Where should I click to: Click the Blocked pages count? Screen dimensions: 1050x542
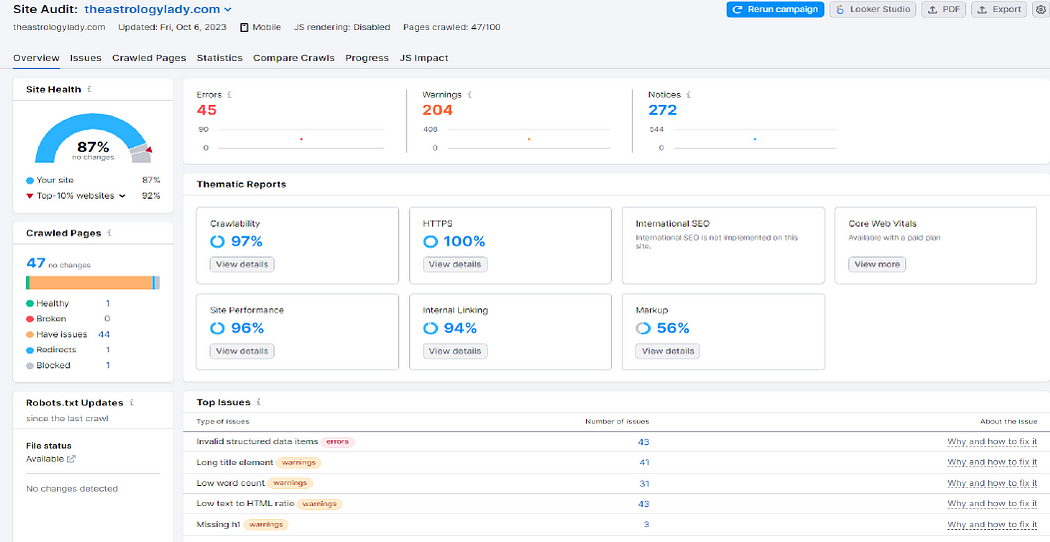pos(107,365)
